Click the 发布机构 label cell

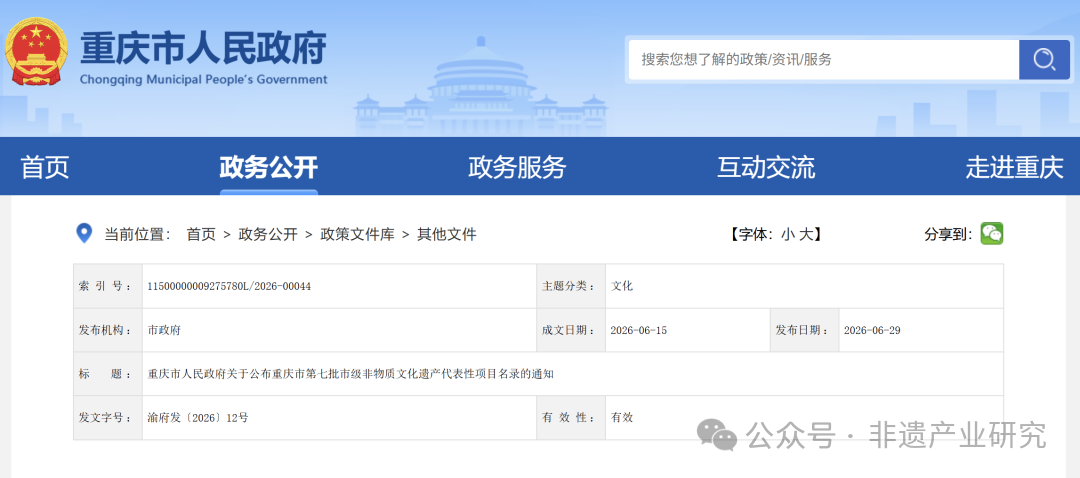[x=108, y=330]
